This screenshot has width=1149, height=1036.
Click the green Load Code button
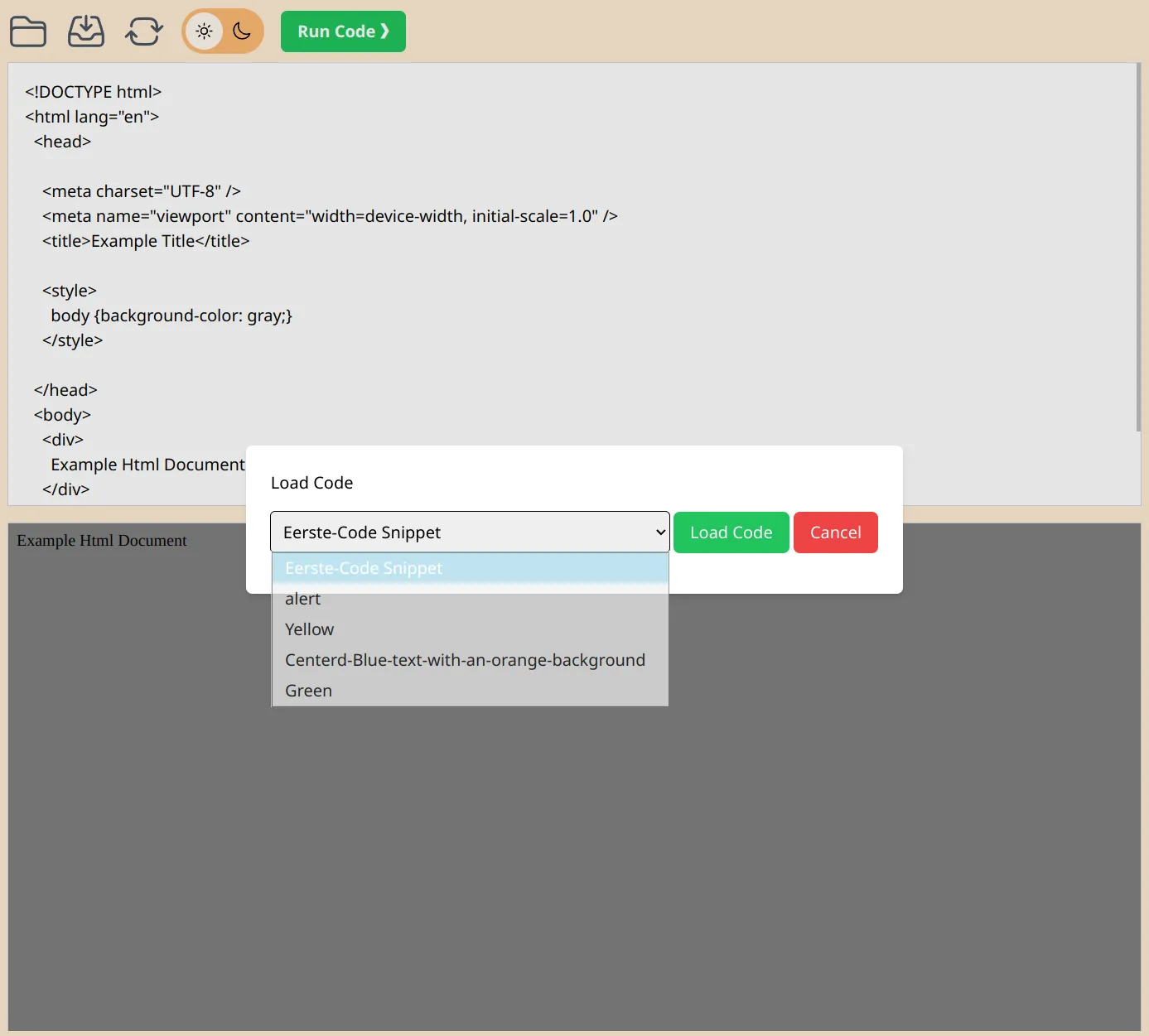pyautogui.click(x=731, y=532)
